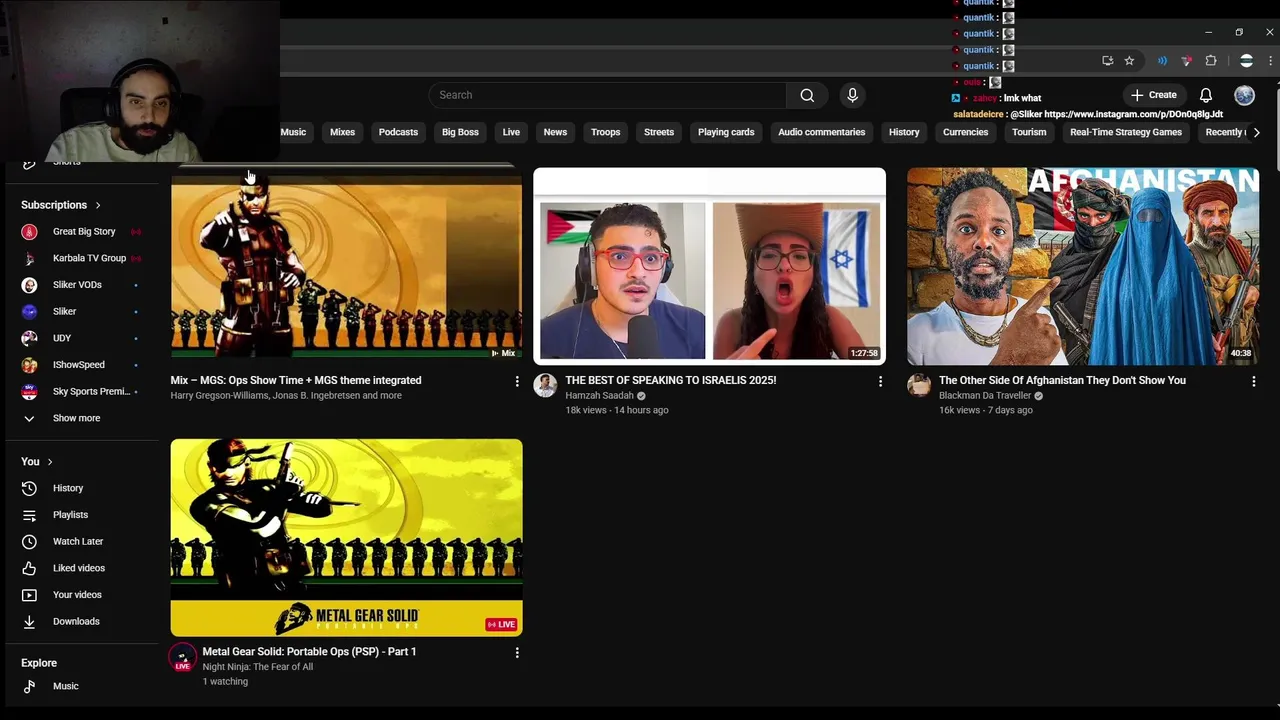Select the Currencies category chip
This screenshot has height=720, width=1280.
click(965, 132)
